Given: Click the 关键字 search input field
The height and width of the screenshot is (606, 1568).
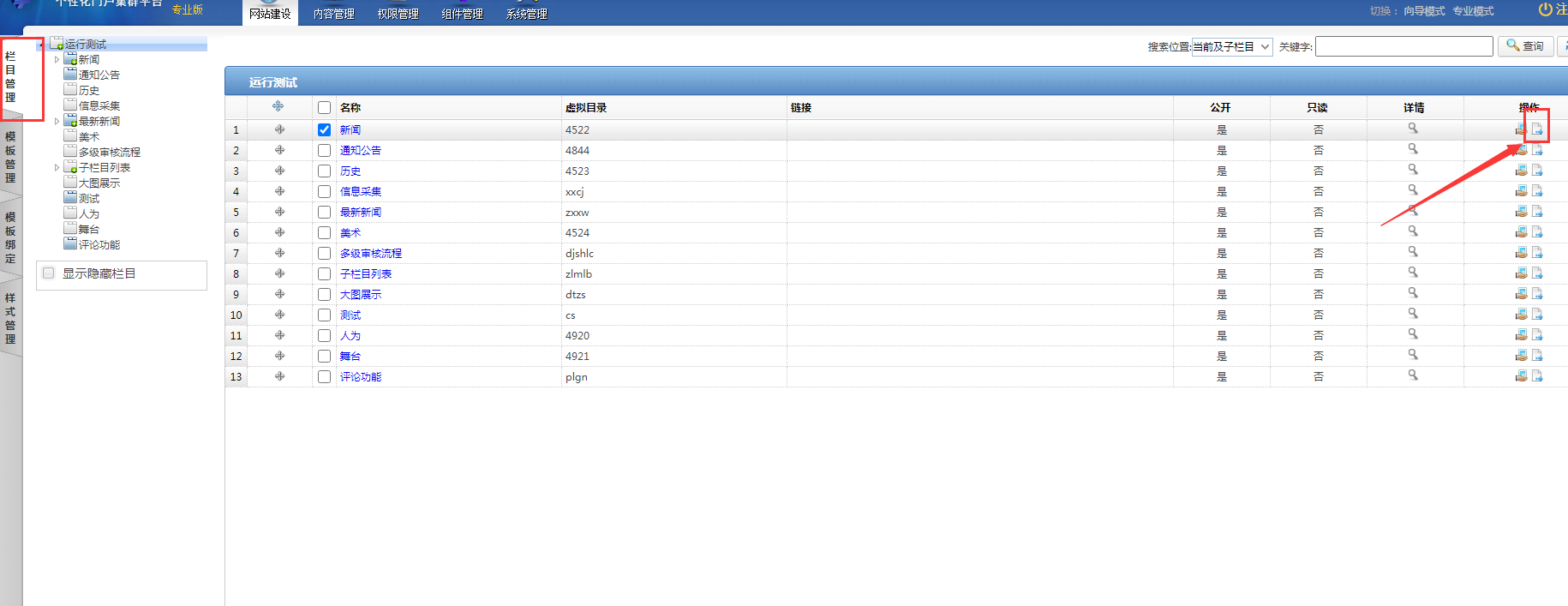Looking at the screenshot, I should pos(1403,46).
